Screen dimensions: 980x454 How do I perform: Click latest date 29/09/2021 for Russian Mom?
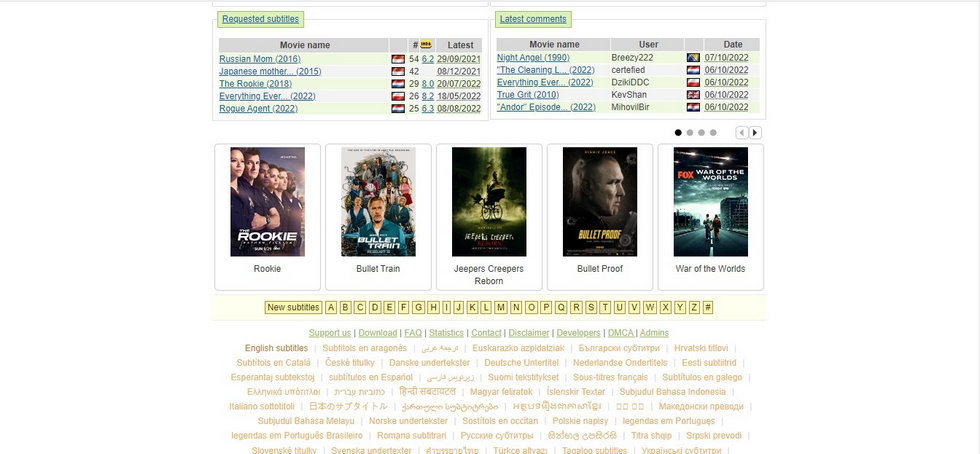tap(459, 59)
